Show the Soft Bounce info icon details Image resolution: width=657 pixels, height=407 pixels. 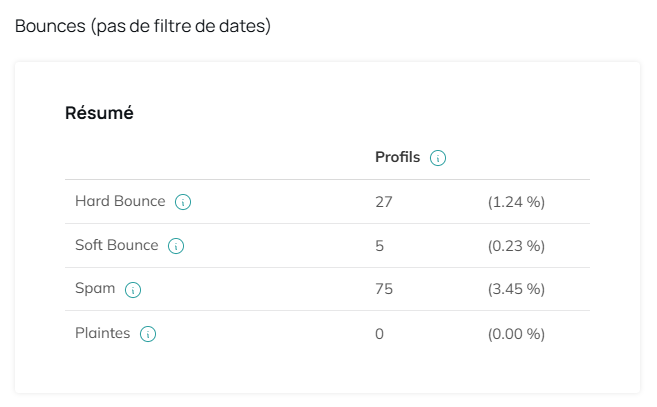tap(176, 246)
